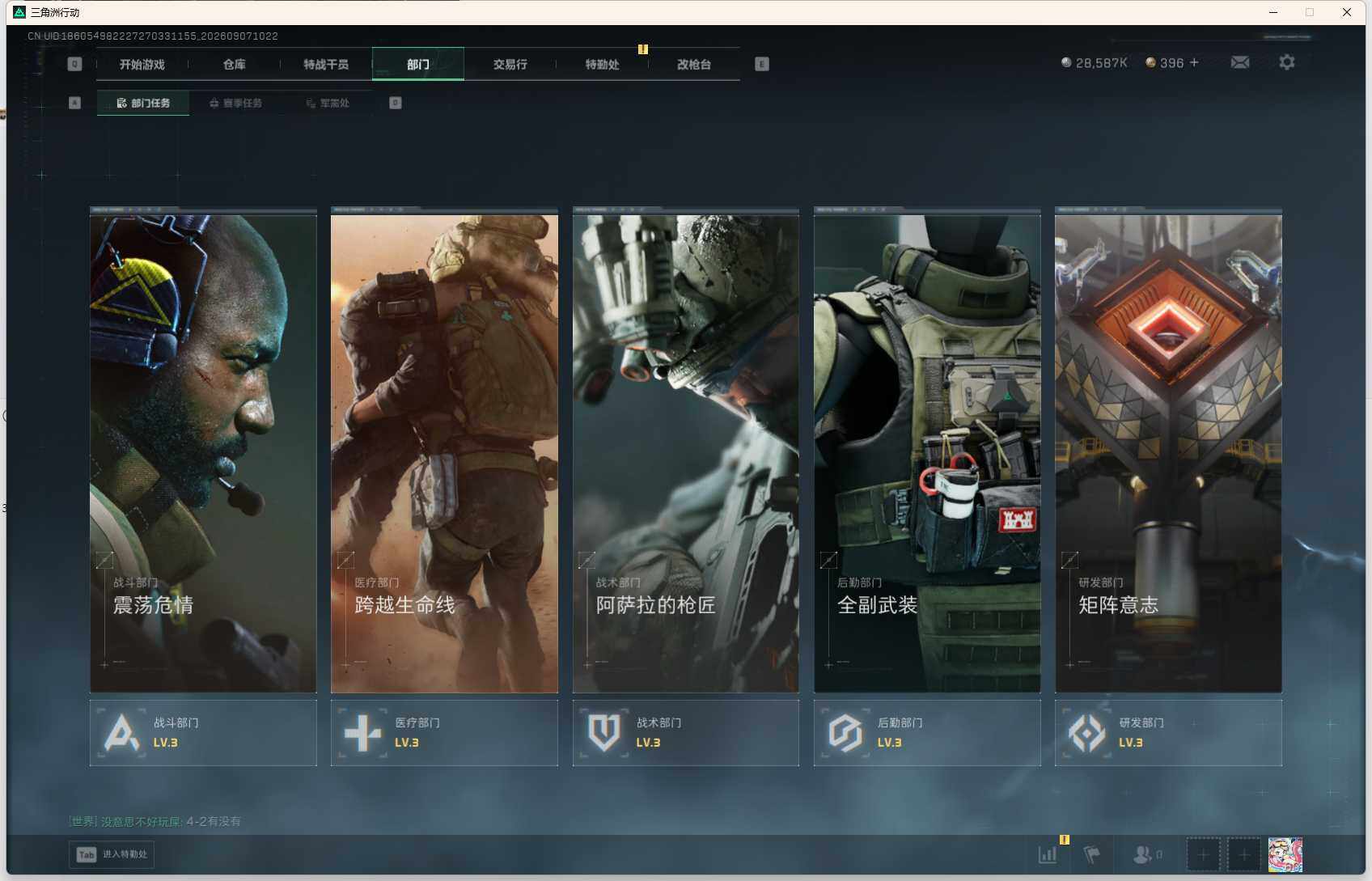Open the 医疗部门 LV.3 panel
1372x881 pixels.
pos(444,733)
